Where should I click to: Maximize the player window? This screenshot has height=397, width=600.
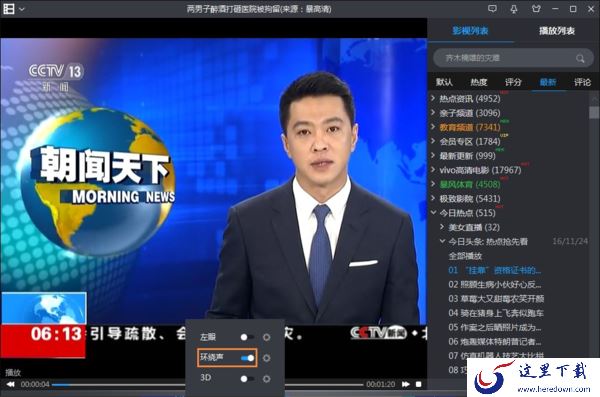click(x=573, y=9)
